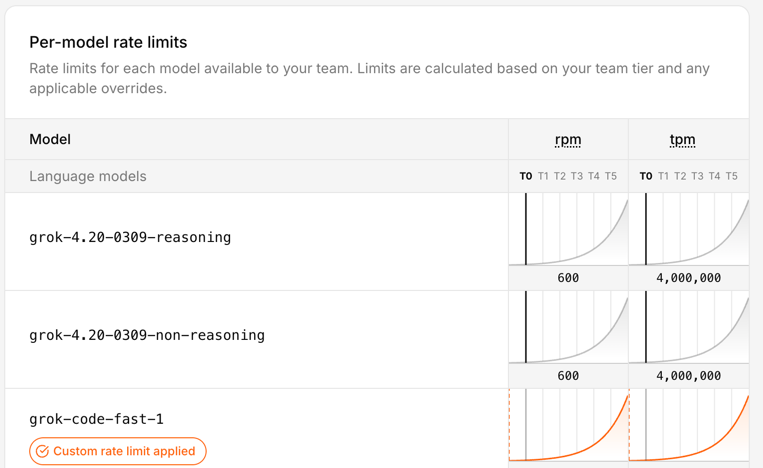The height and width of the screenshot is (468, 763).
Task: Click the tpm column header
Action: (683, 140)
